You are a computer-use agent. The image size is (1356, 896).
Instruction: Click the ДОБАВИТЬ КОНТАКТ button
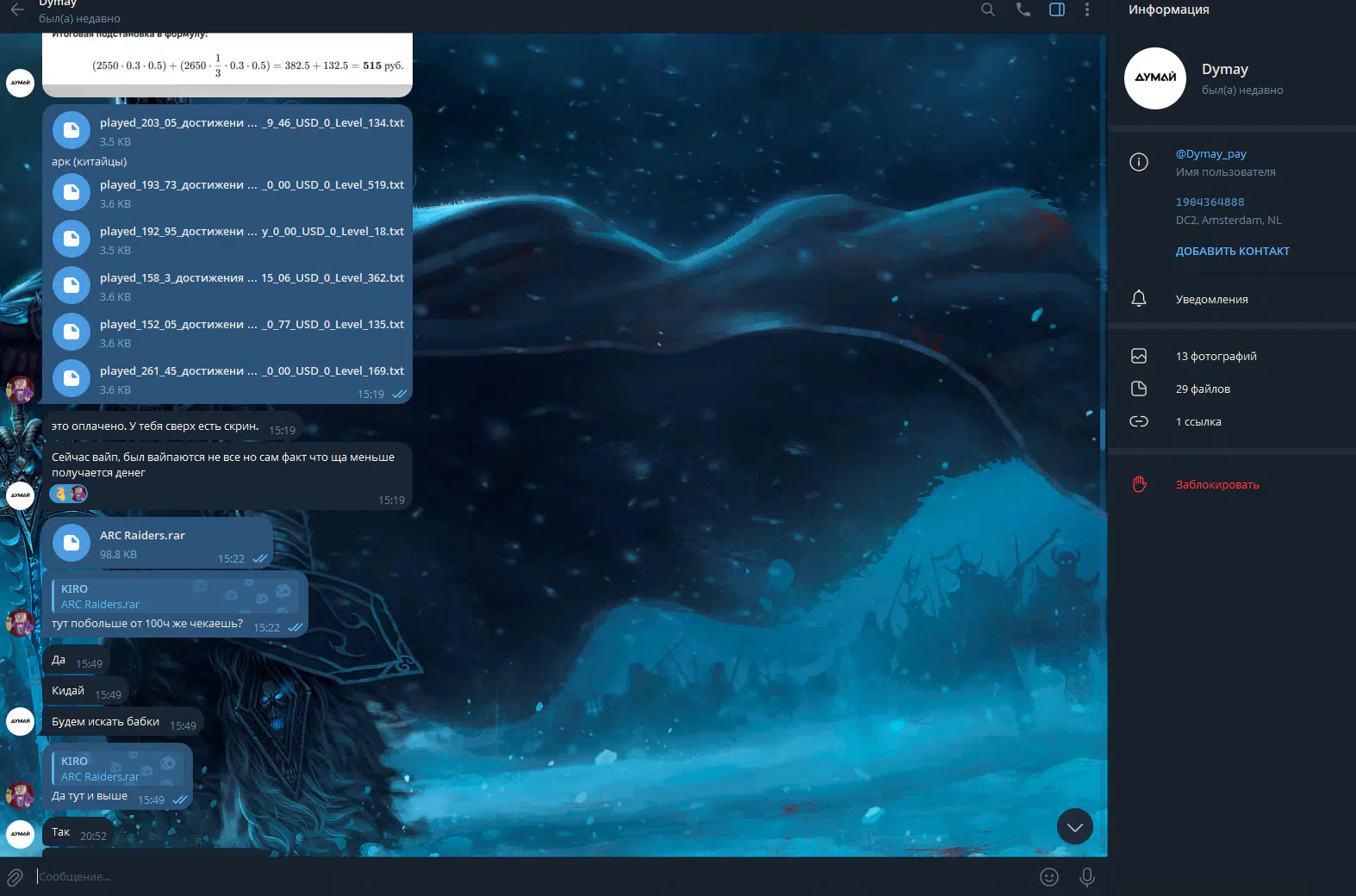(x=1232, y=251)
